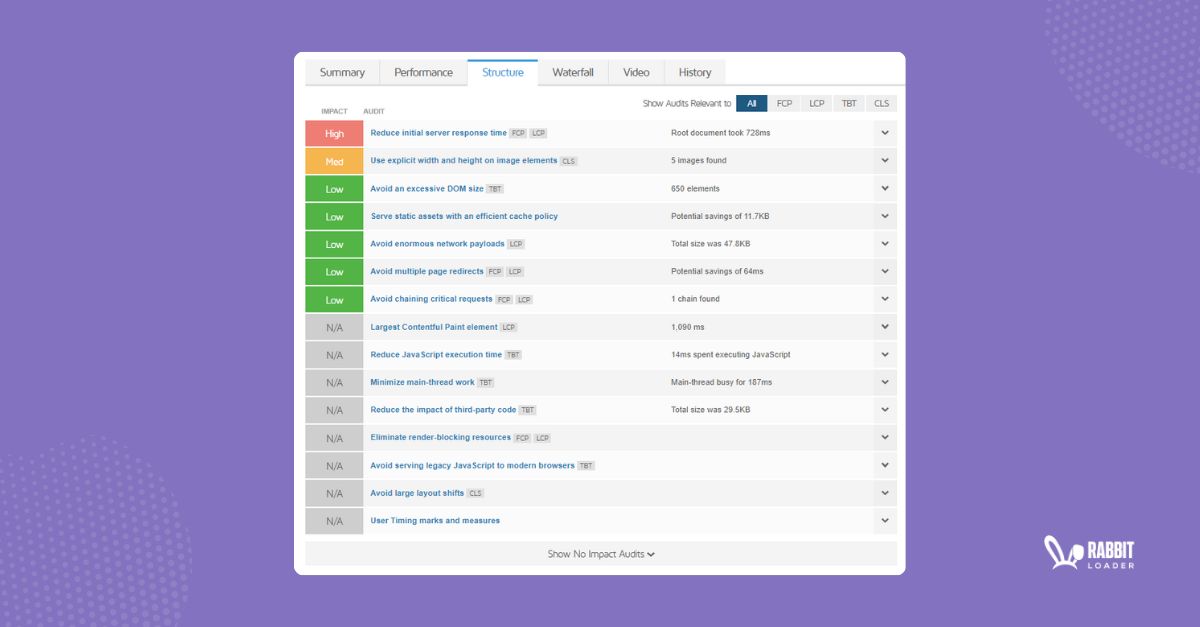Switch to the Waterfall tab

pyautogui.click(x=572, y=72)
